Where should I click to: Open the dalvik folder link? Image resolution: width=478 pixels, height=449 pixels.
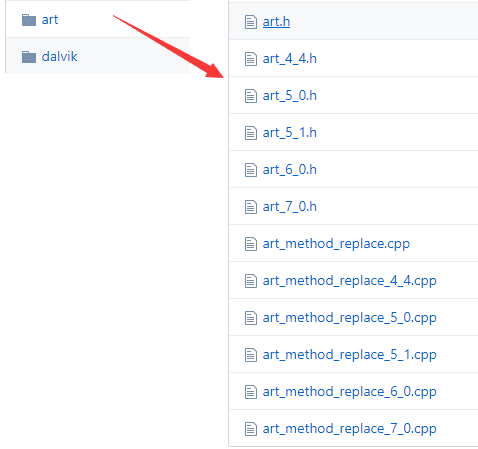[x=59, y=56]
